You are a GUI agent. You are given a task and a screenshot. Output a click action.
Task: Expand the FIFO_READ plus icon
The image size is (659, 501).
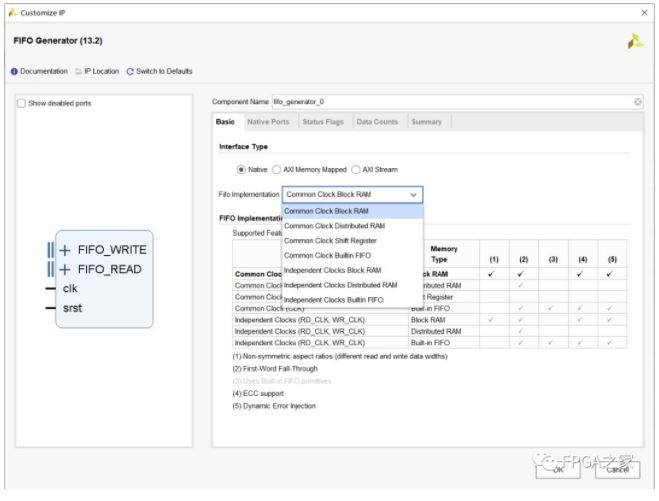click(64, 269)
